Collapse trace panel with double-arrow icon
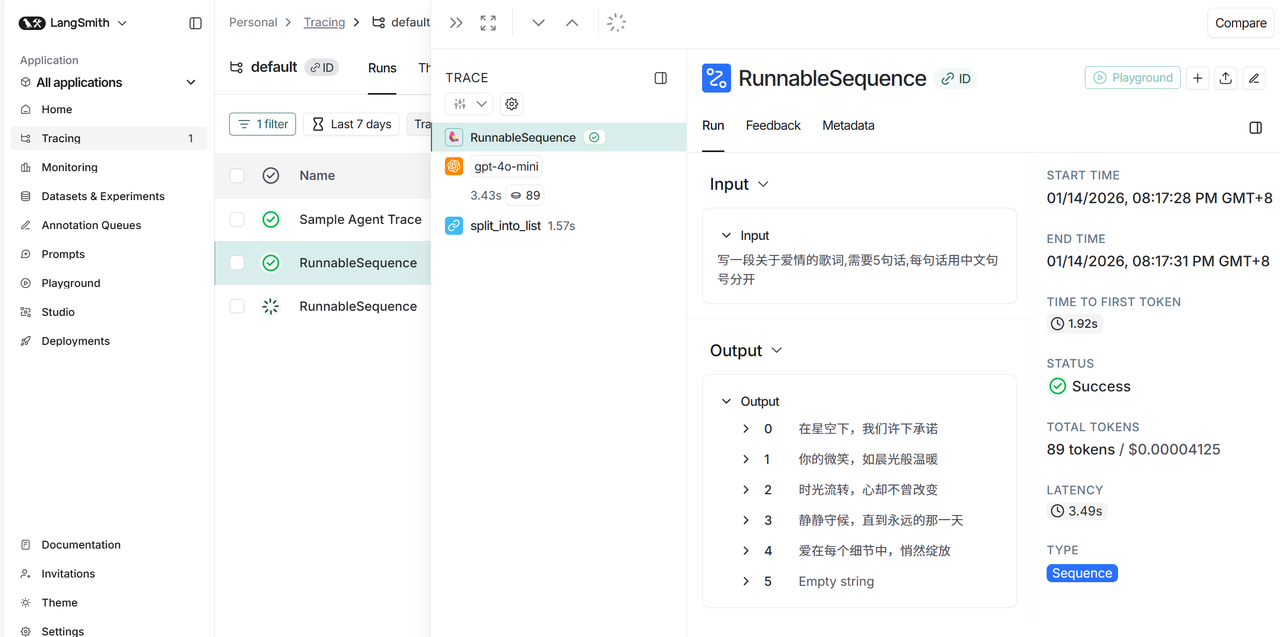1280x637 pixels. coord(456,23)
